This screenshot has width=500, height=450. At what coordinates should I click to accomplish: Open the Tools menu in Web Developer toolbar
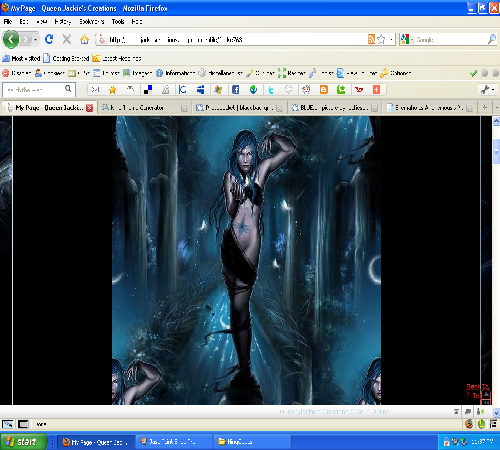(x=321, y=73)
